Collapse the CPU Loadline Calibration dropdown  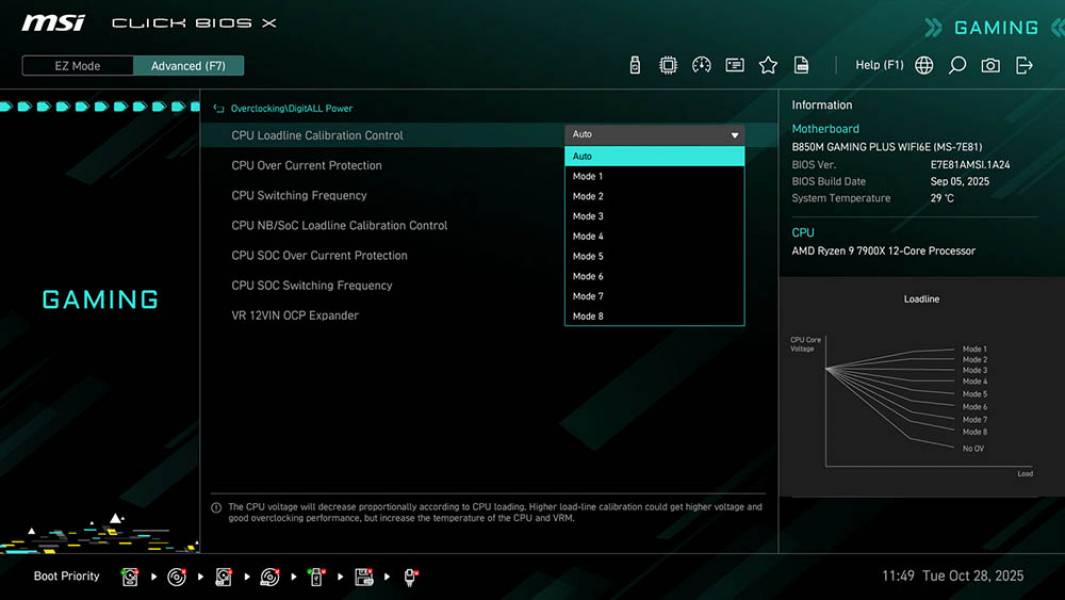(735, 133)
